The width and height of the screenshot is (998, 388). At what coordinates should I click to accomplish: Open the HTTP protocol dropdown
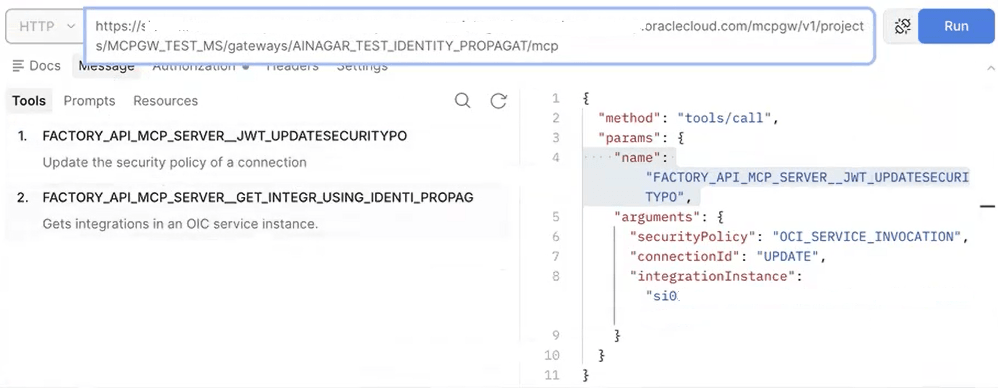pyautogui.click(x=45, y=26)
